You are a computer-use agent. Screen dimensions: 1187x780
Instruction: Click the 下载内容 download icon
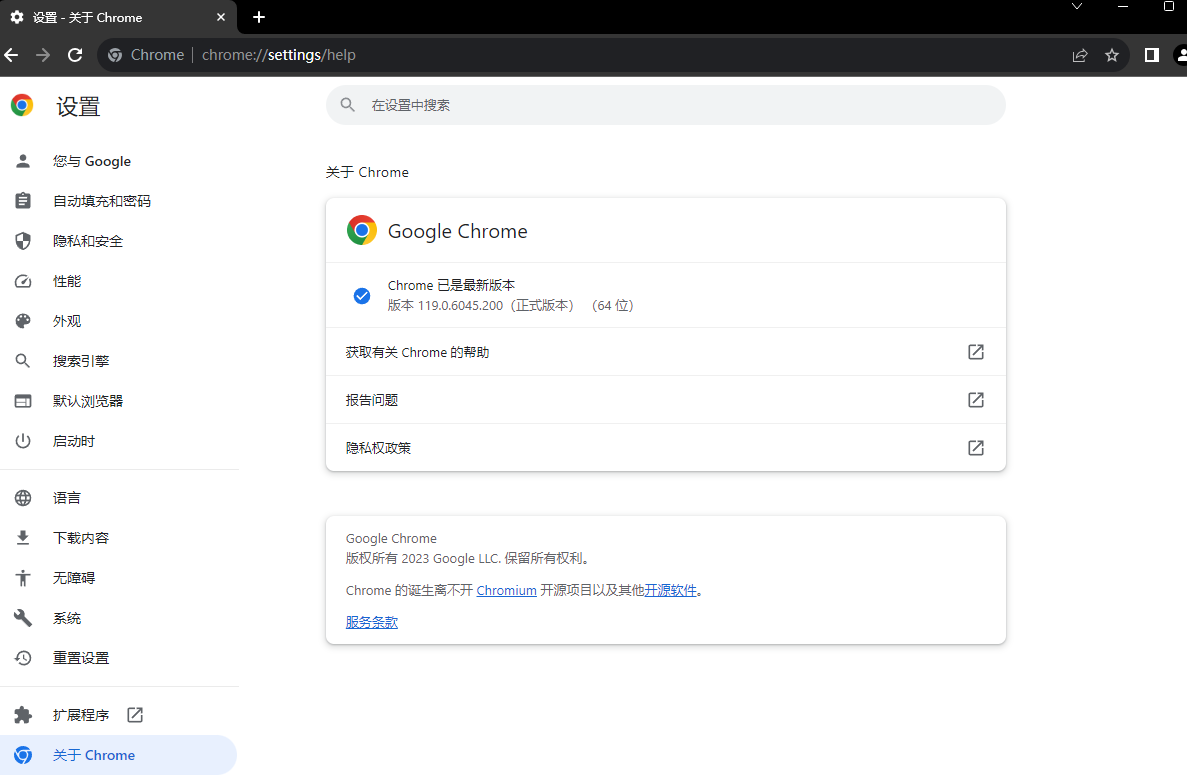click(x=23, y=538)
